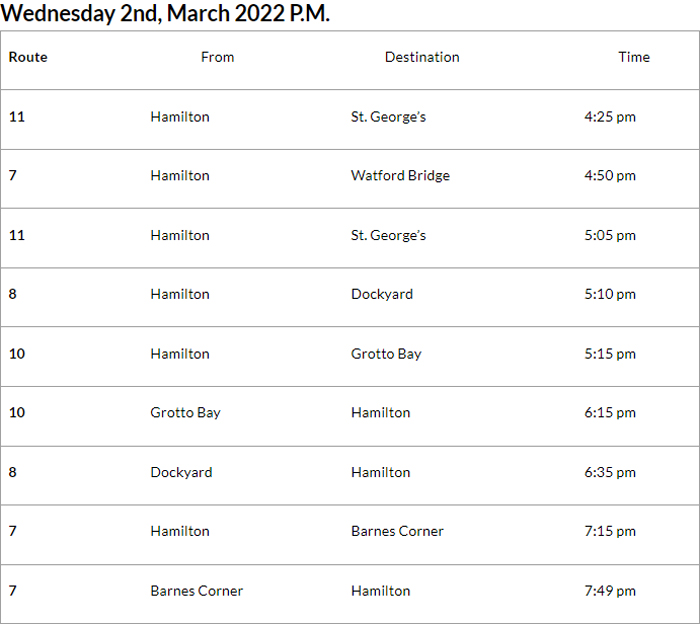
Task: Select the 5:10 pm time cell
Action: pyautogui.click(x=610, y=294)
